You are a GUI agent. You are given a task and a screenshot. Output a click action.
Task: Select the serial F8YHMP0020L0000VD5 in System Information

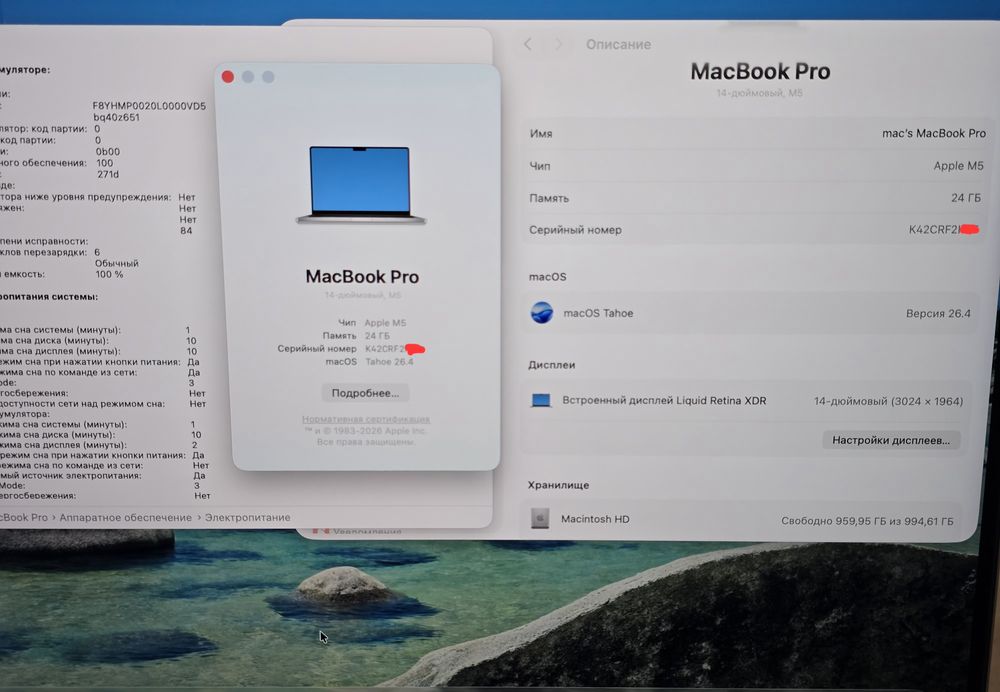click(x=149, y=106)
